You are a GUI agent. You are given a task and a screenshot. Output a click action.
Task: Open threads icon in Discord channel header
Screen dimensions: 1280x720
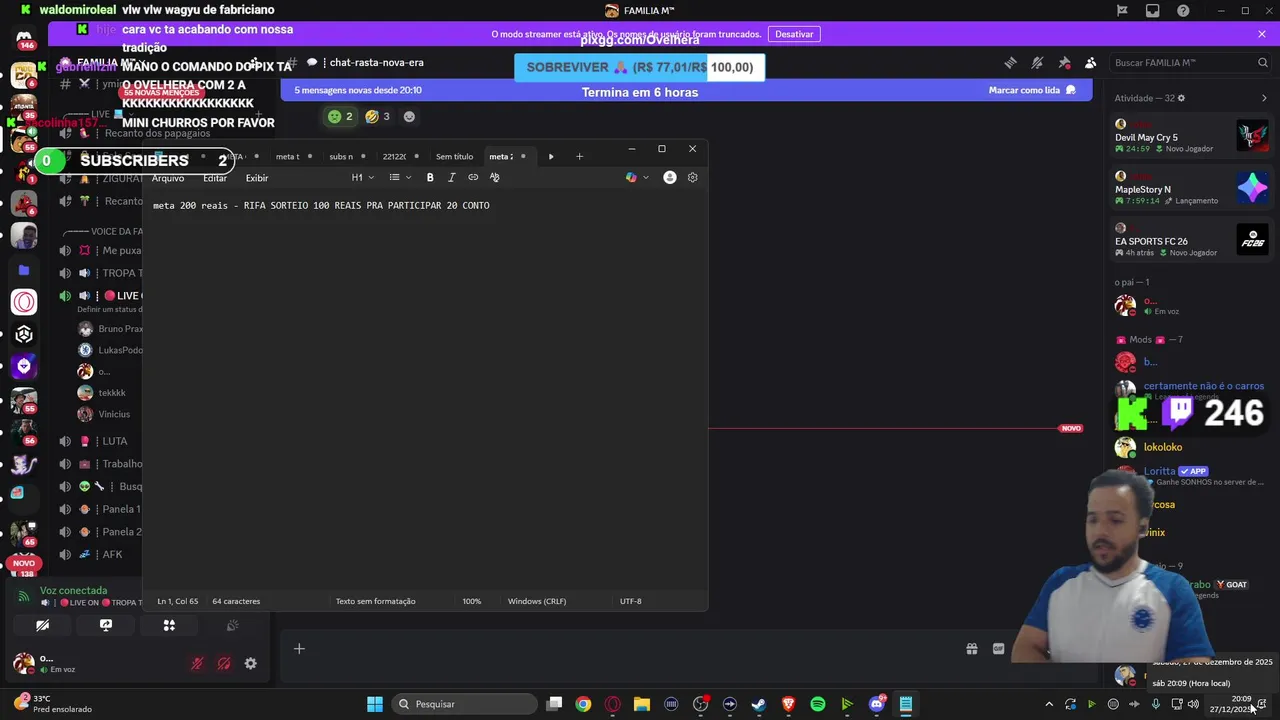1010,62
